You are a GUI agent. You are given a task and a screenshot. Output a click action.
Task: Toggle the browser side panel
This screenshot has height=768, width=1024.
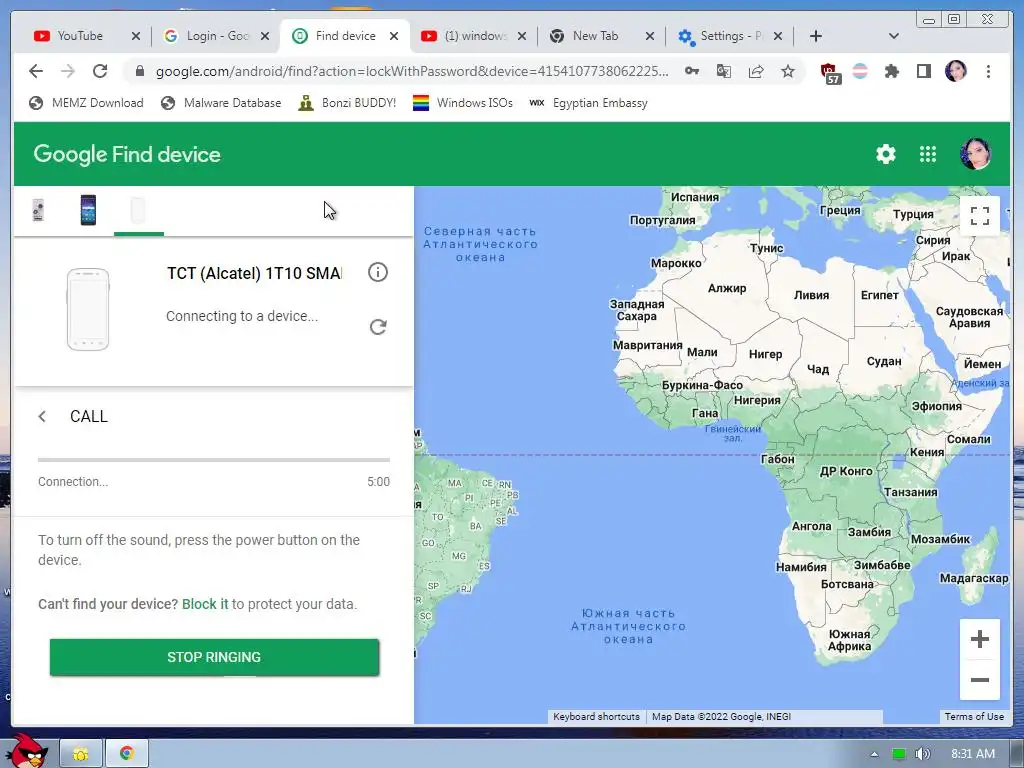pyautogui.click(x=923, y=71)
